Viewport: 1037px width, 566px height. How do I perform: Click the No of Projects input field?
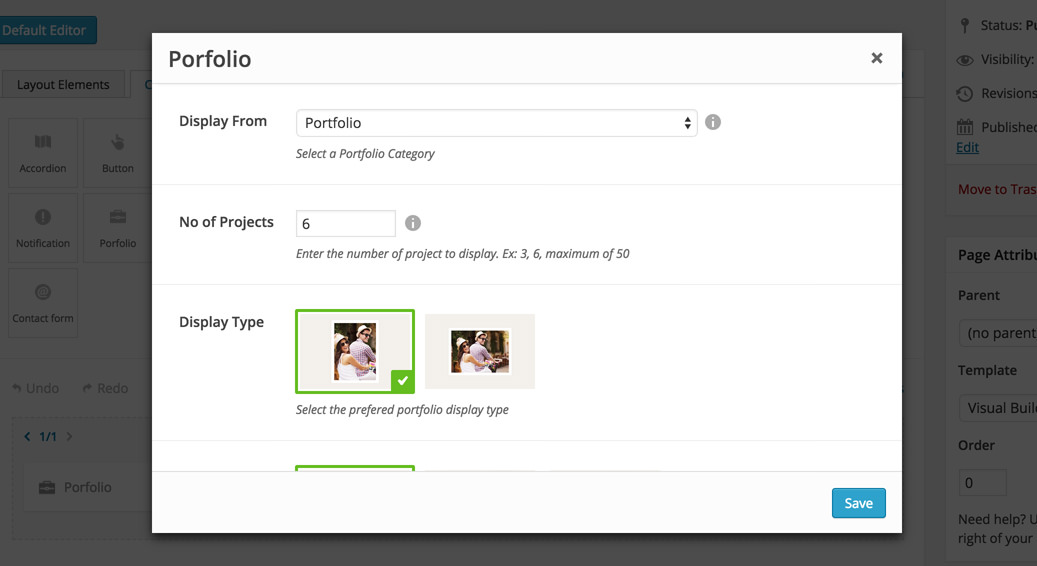pyautogui.click(x=345, y=223)
